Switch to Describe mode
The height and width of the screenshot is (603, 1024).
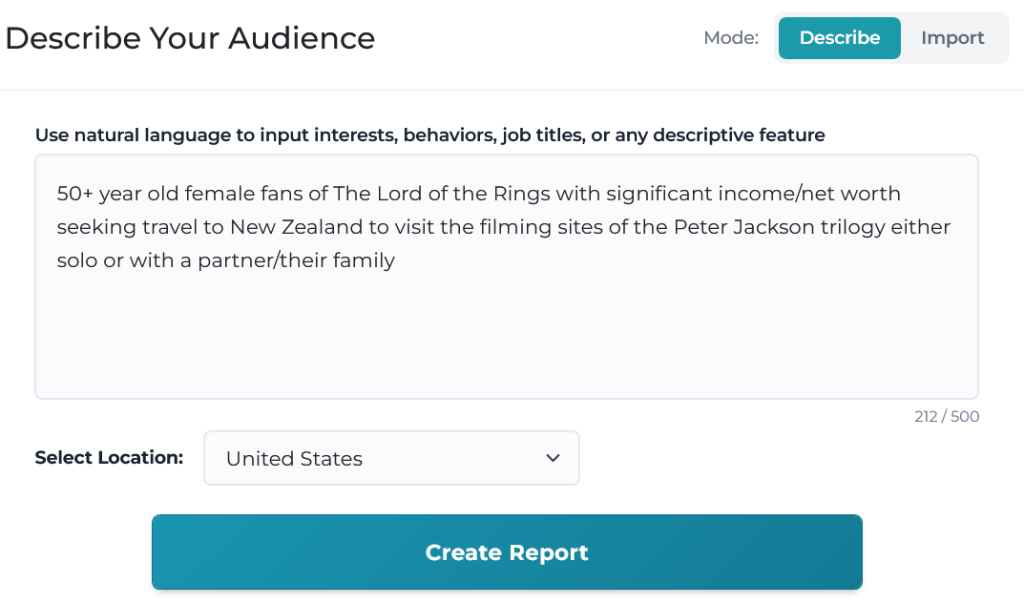tap(839, 38)
